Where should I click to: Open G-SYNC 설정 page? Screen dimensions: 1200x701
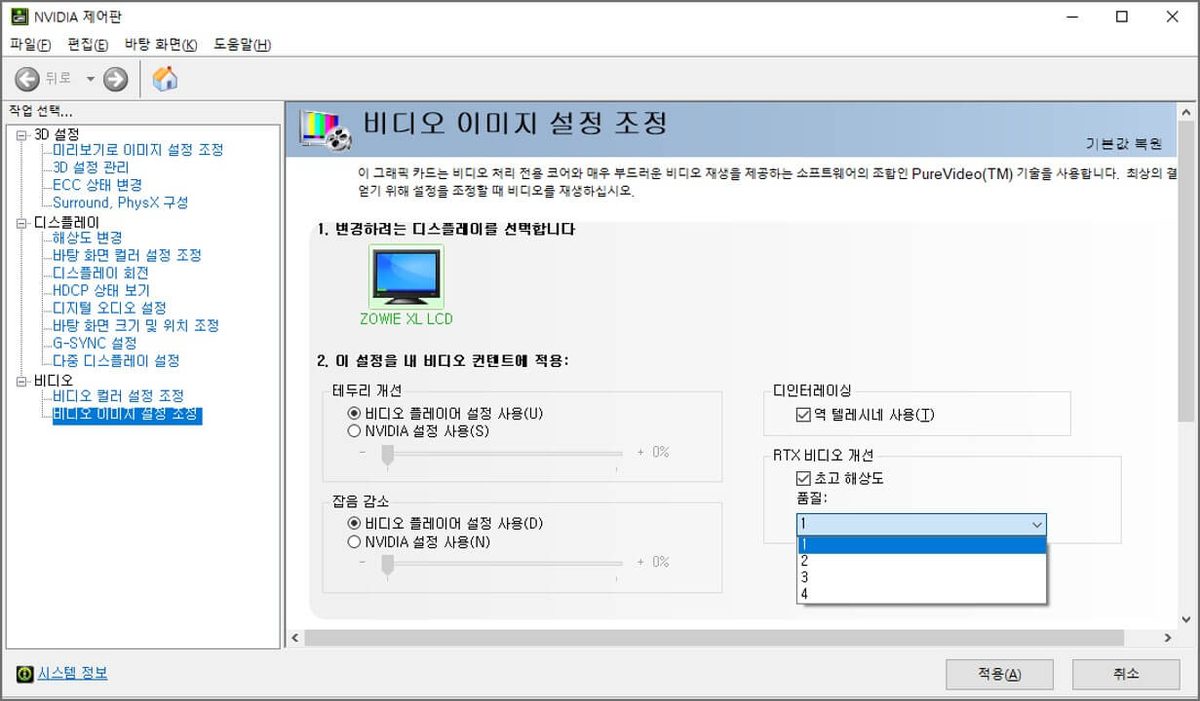[x=95, y=343]
